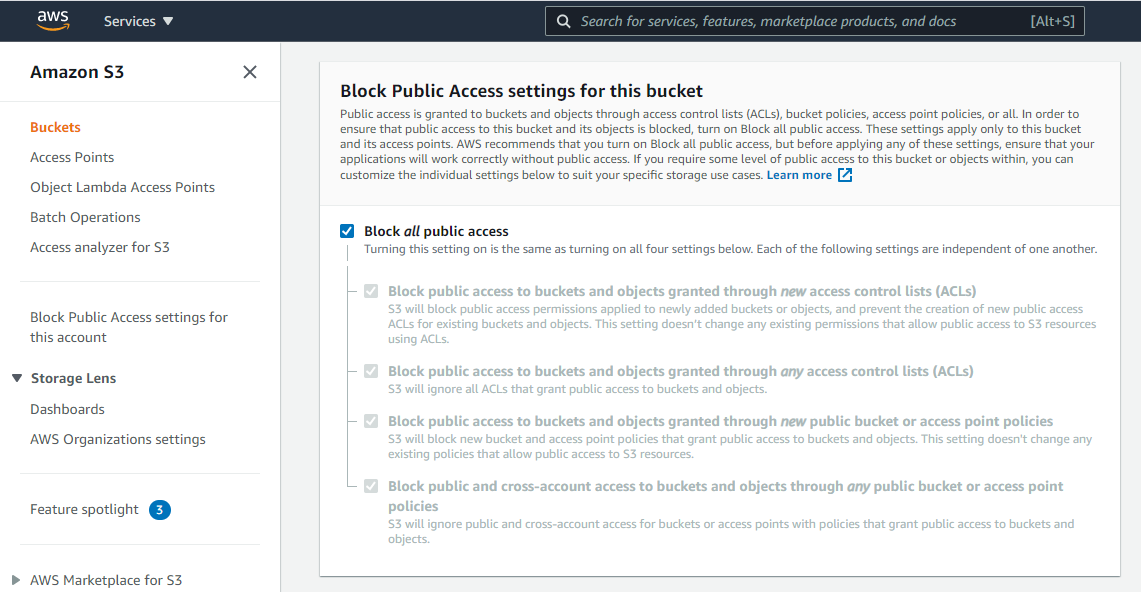Expand AWS Marketplace for S3
The height and width of the screenshot is (592, 1141).
point(16,580)
